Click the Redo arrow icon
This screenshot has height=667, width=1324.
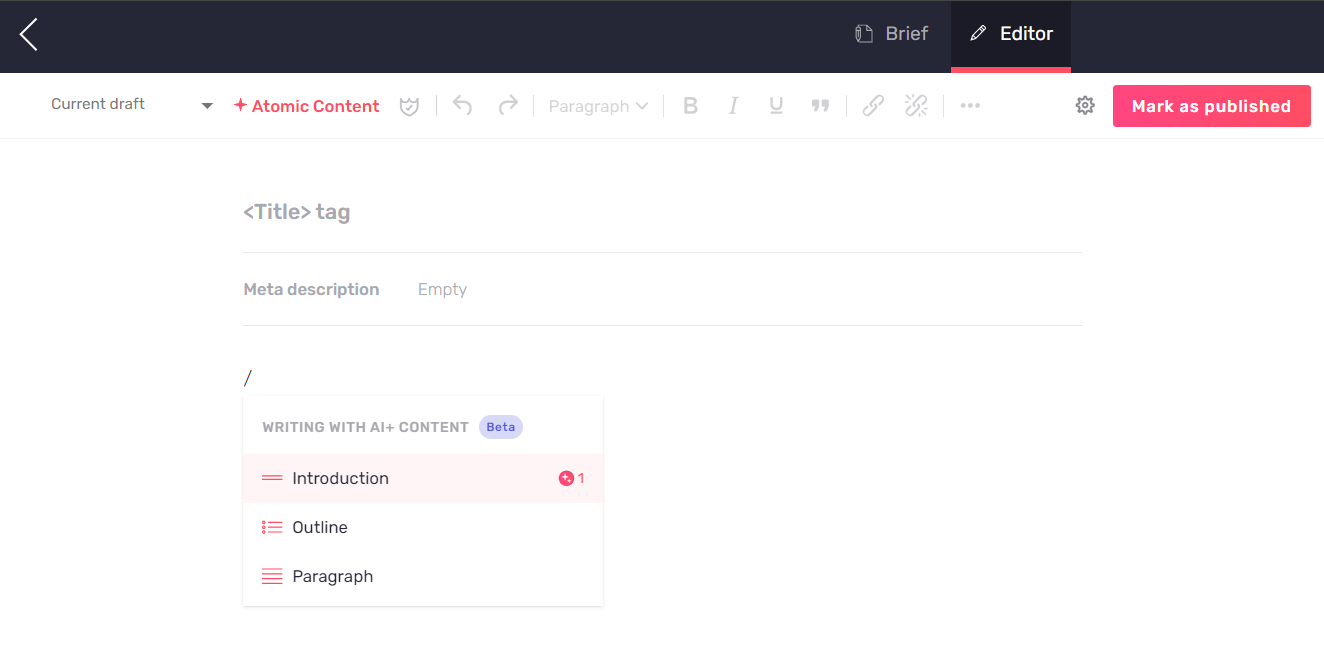507,105
